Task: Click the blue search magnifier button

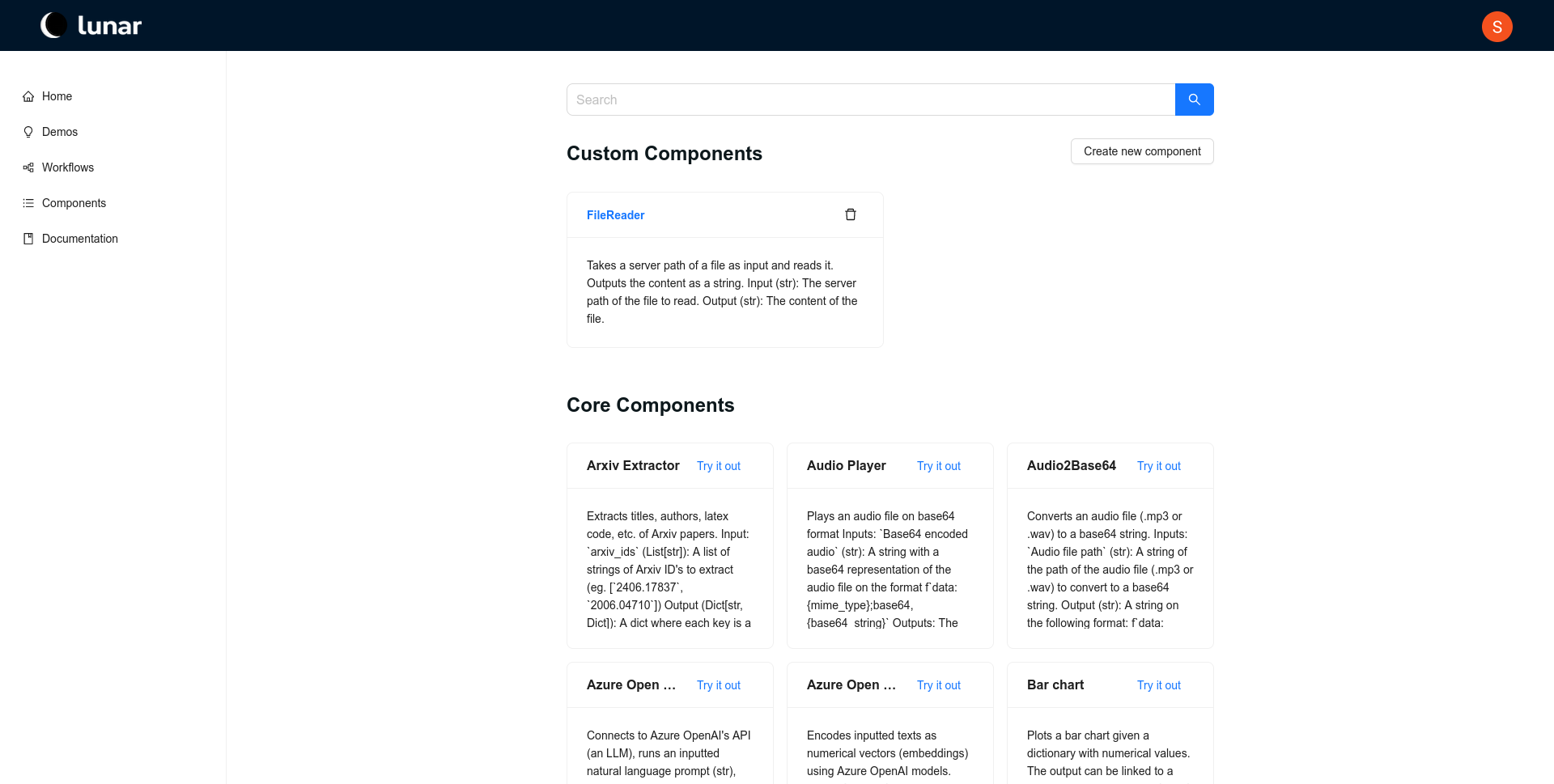Action: pyautogui.click(x=1194, y=100)
